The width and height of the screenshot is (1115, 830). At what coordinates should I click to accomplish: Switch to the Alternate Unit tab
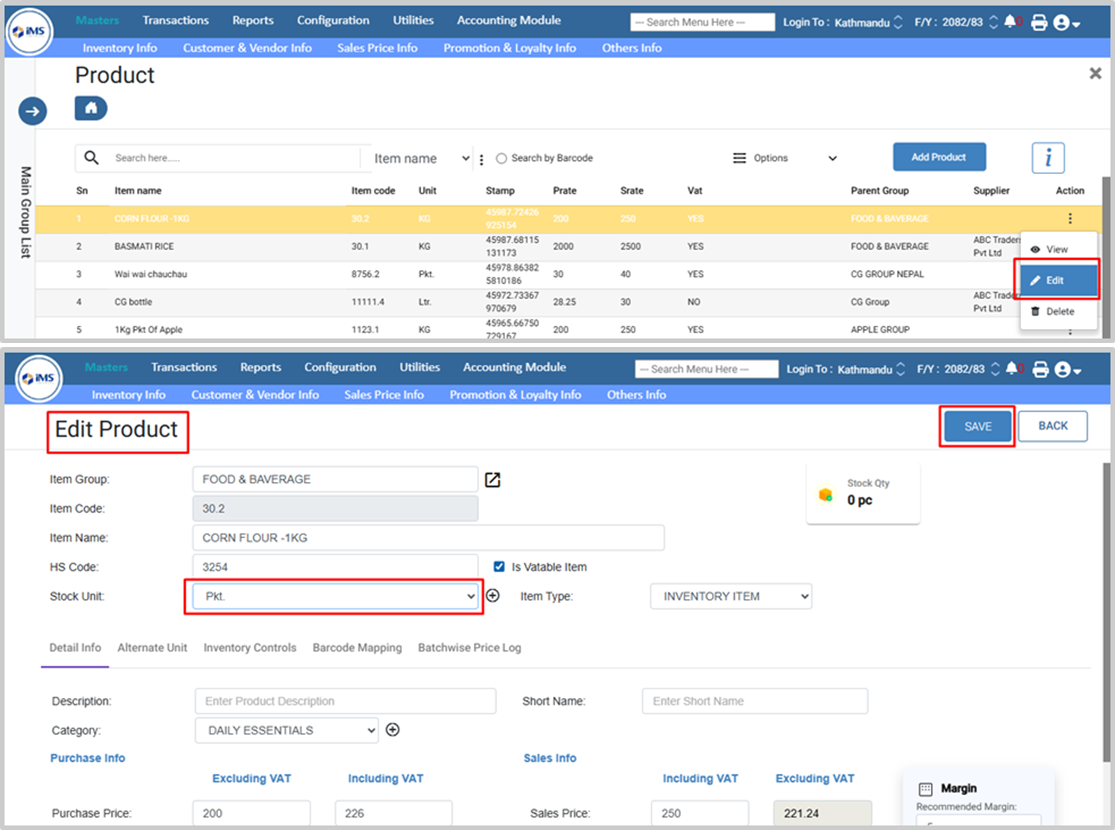[152, 648]
